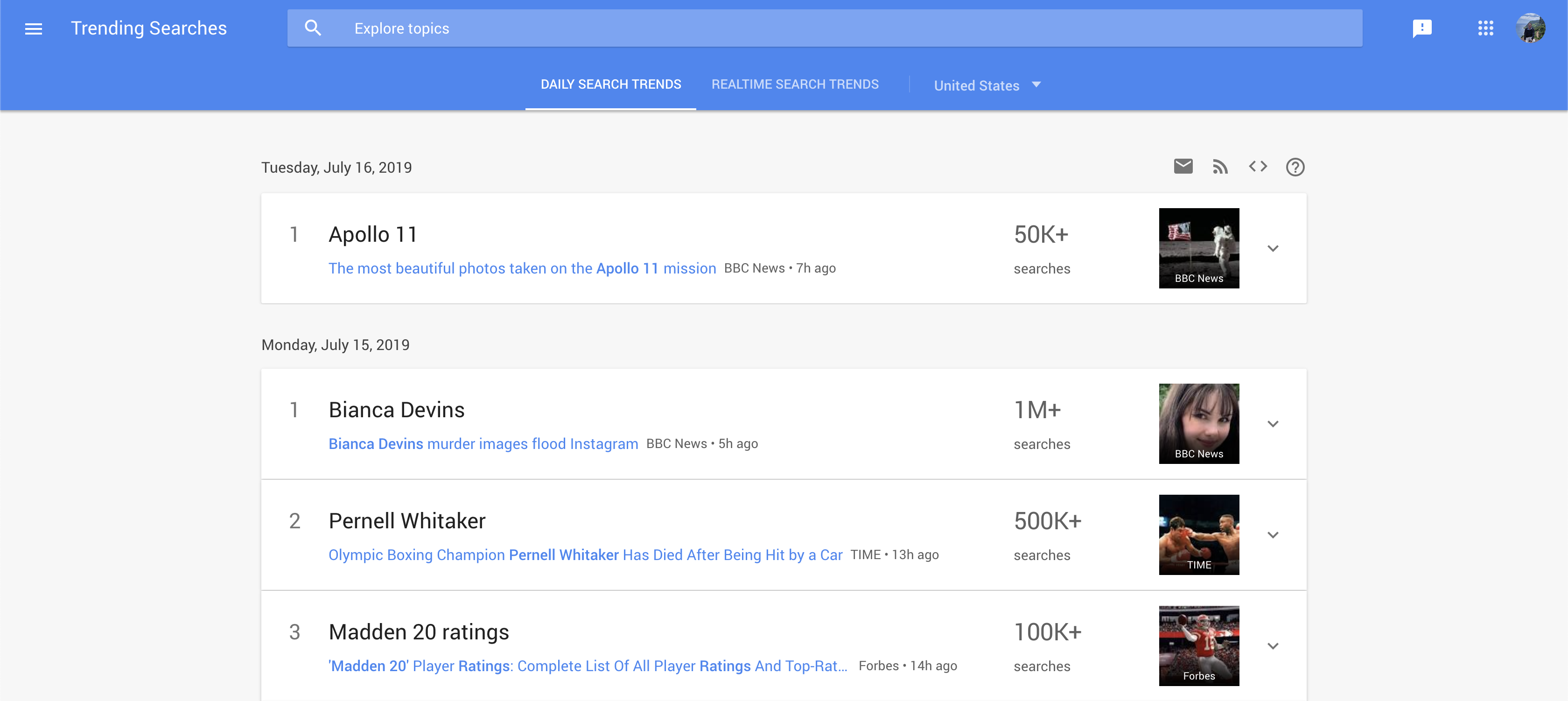Subscribe via the email envelope icon

point(1183,167)
